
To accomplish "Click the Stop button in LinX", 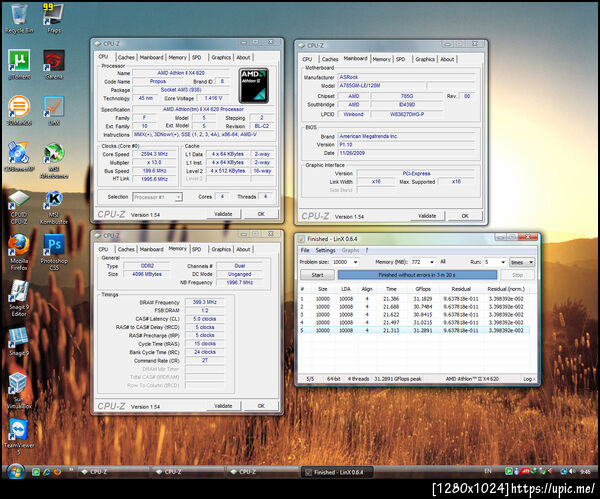I will (517, 275).
